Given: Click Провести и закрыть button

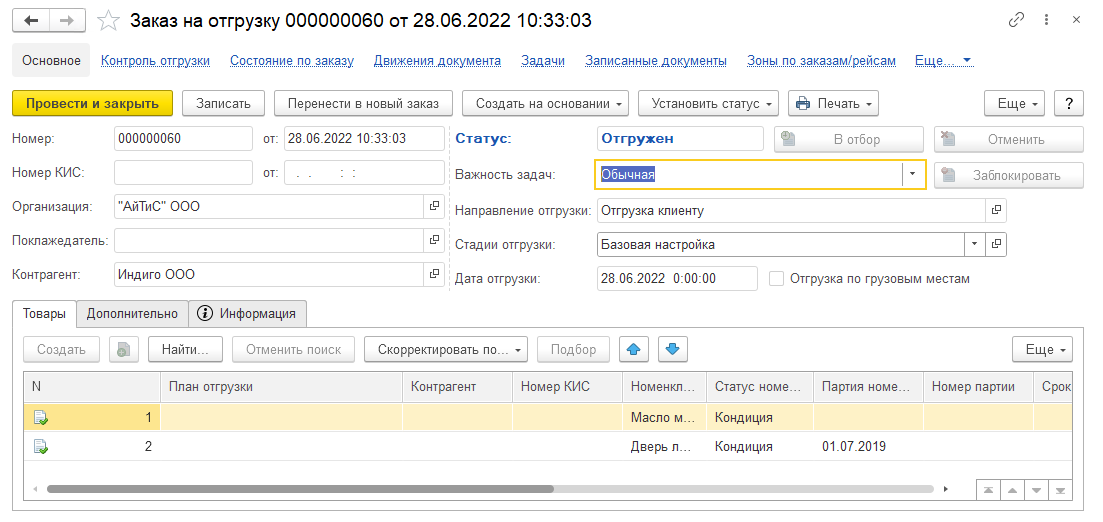Looking at the screenshot, I should pos(93,103).
